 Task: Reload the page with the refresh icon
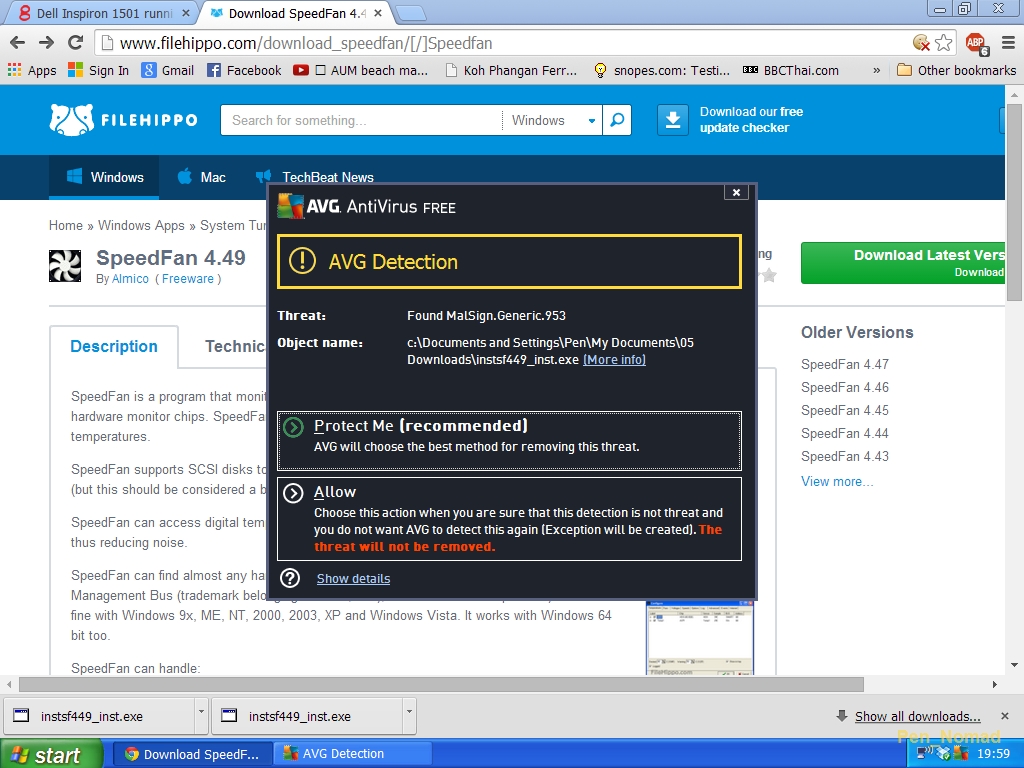[76, 43]
